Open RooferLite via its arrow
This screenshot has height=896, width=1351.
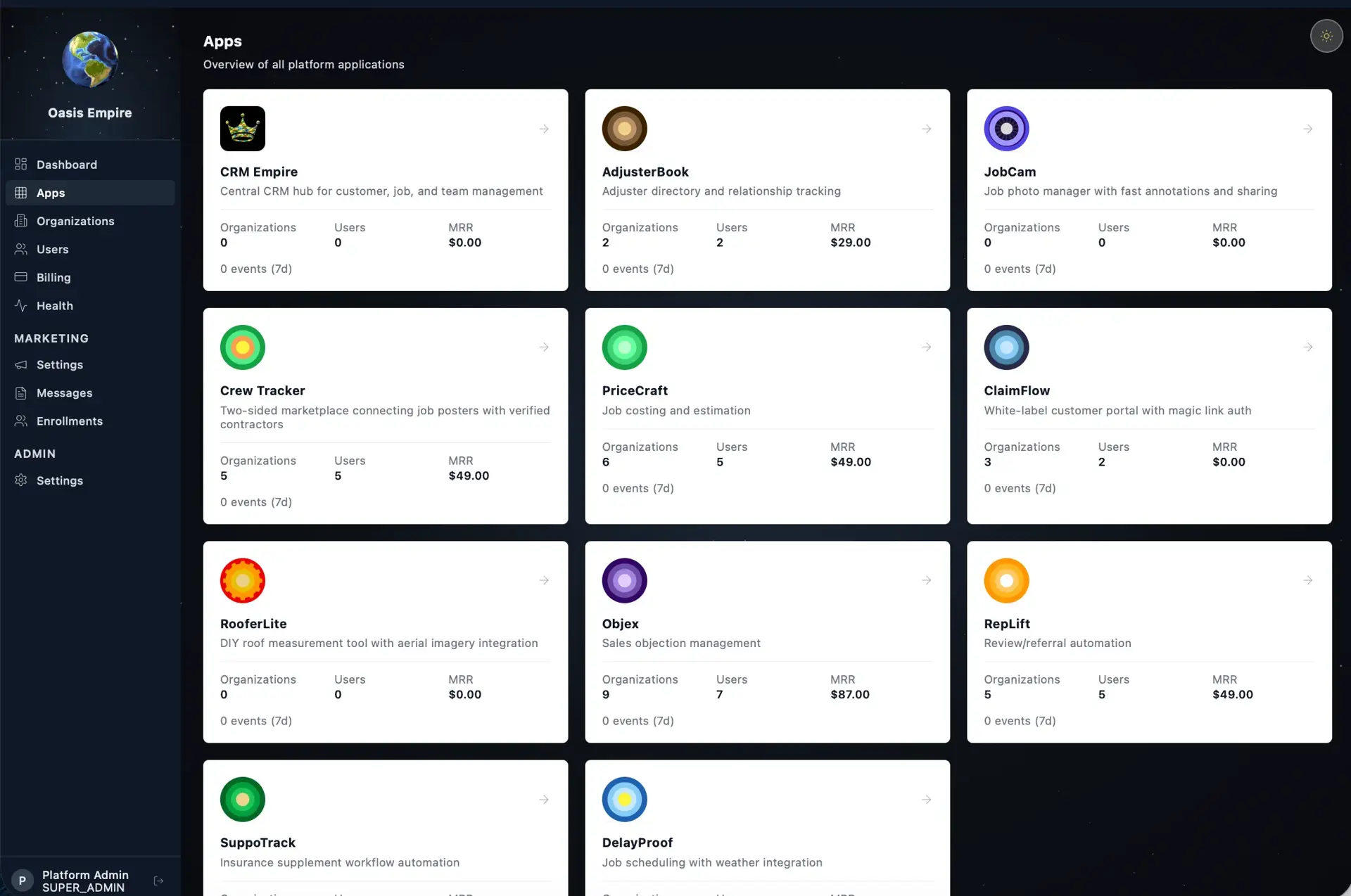click(x=544, y=580)
